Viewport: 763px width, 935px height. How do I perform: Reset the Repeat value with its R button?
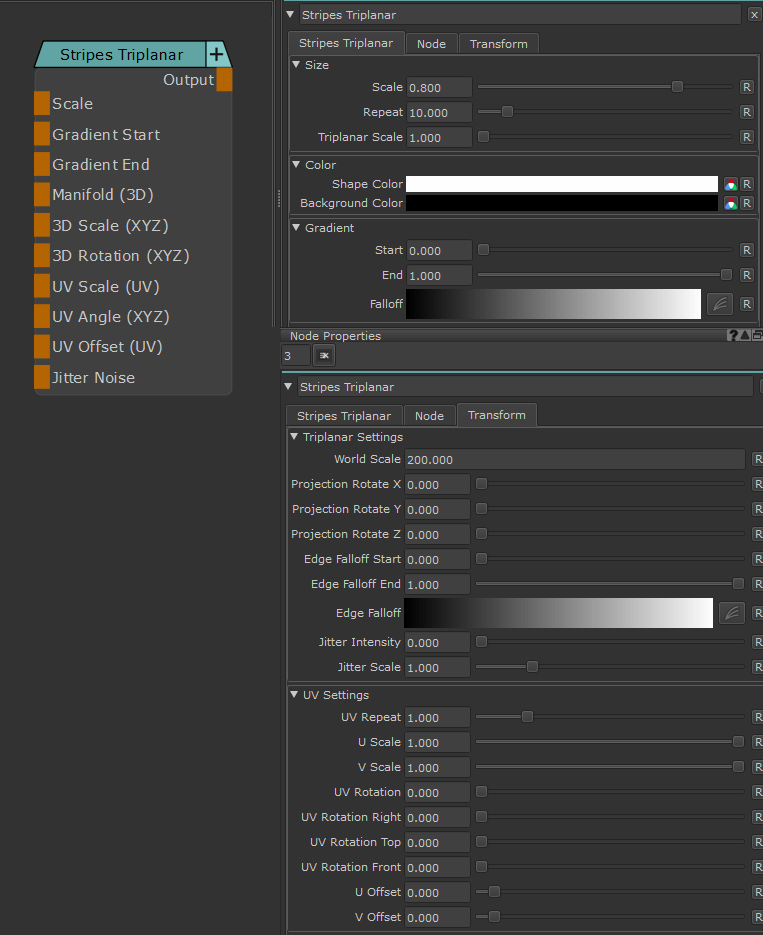(x=746, y=112)
